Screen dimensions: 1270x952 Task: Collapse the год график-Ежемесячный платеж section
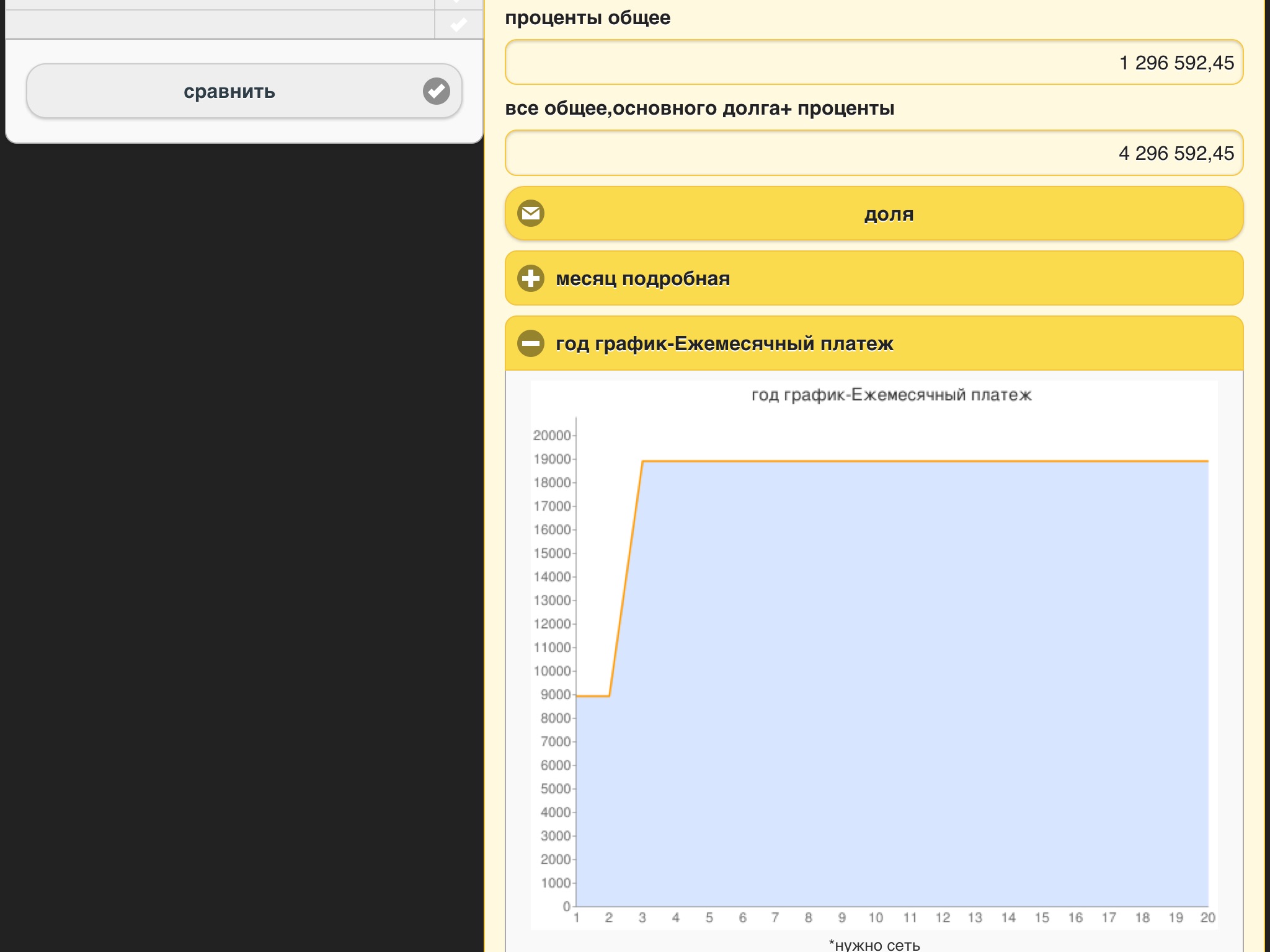[x=724, y=343]
